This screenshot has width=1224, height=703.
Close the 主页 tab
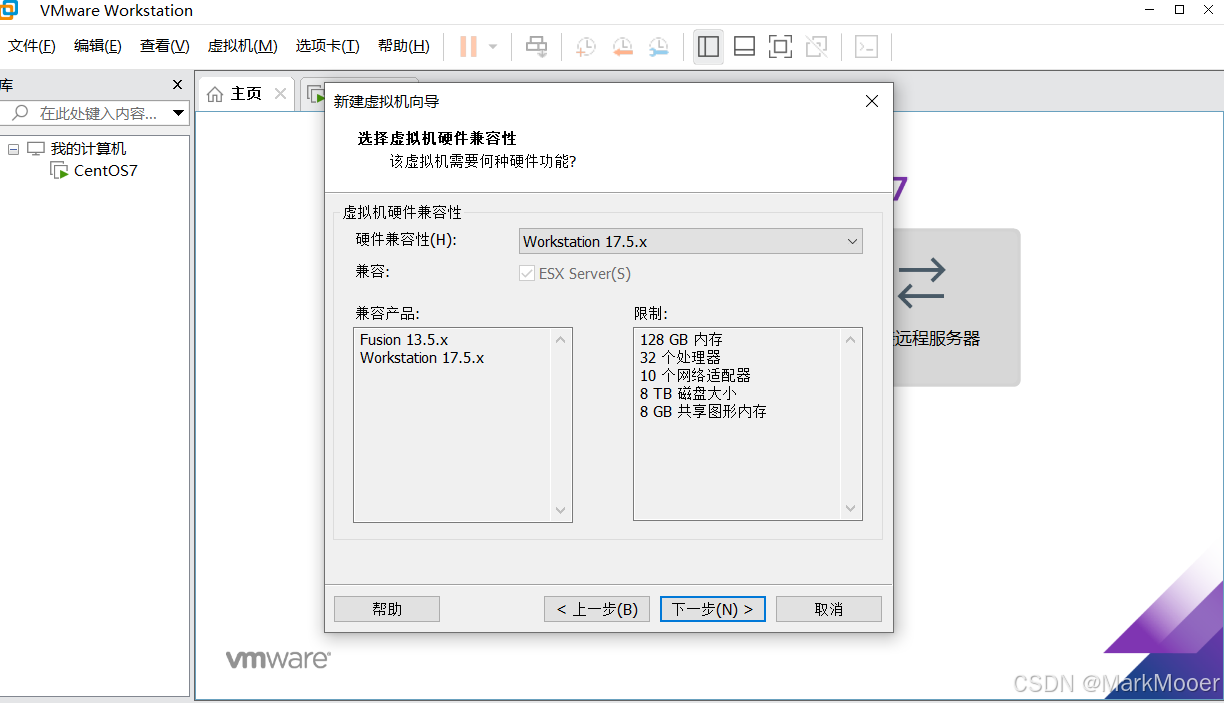pyautogui.click(x=280, y=94)
